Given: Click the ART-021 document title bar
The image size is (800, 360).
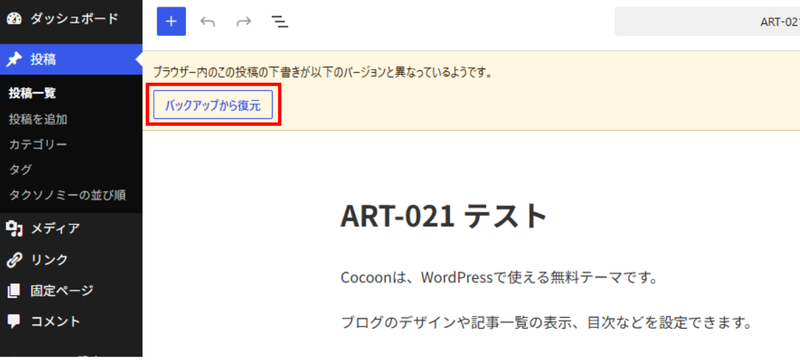Looking at the screenshot, I should click(x=707, y=21).
